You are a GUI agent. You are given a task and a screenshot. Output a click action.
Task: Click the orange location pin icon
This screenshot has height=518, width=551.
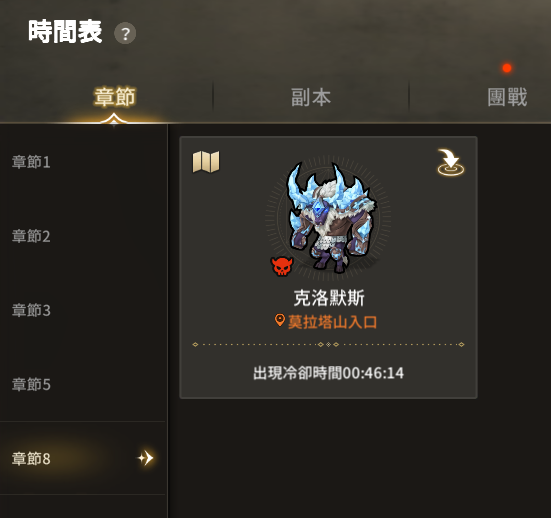(x=280, y=320)
